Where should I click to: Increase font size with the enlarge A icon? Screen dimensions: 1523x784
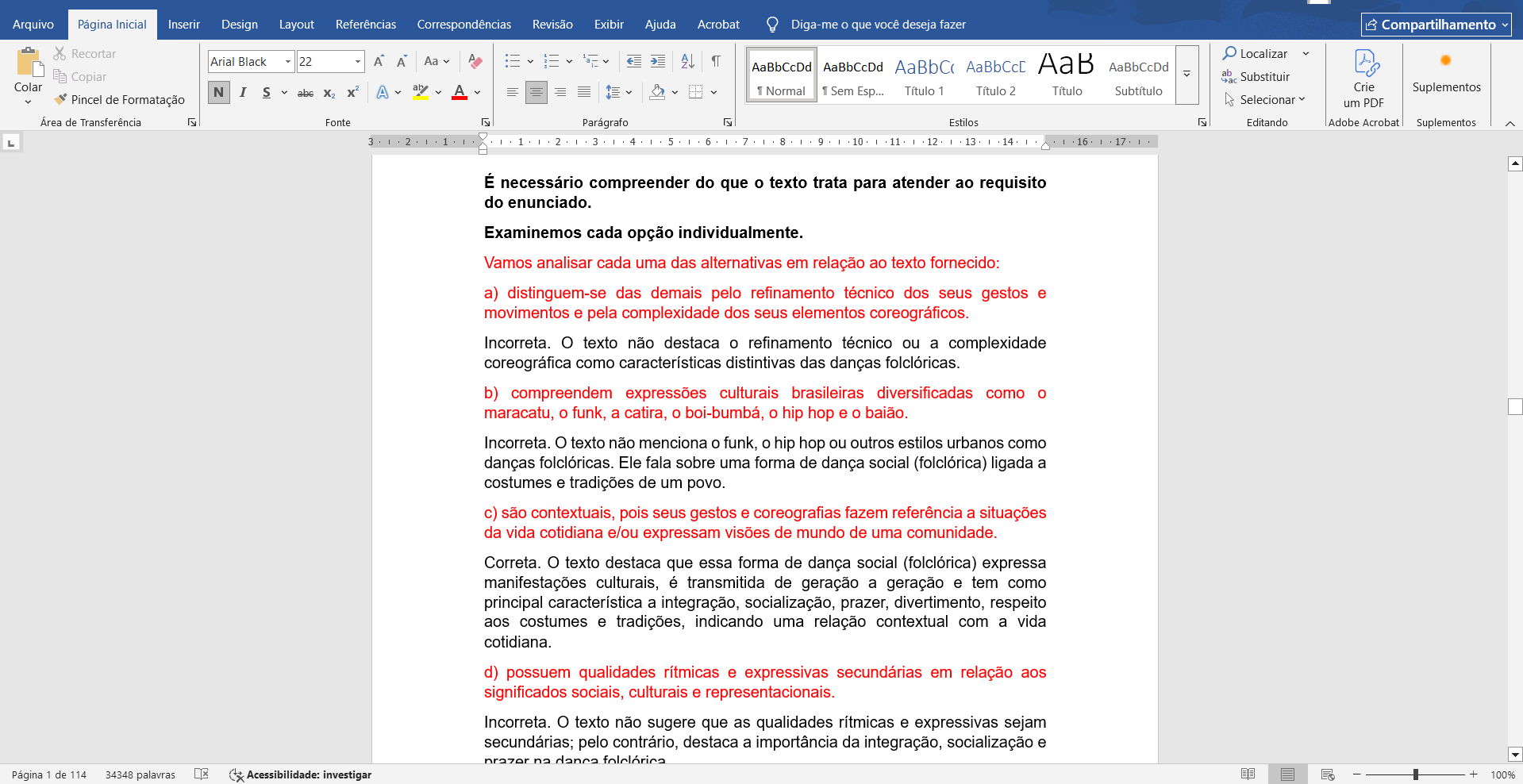pos(379,61)
